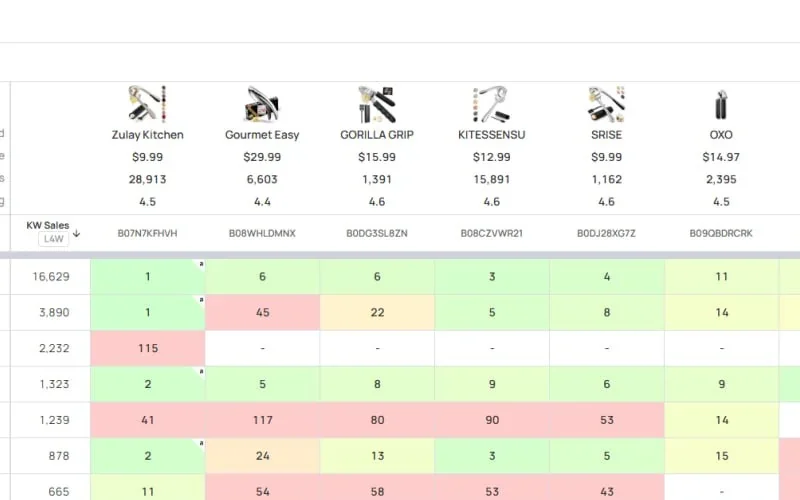Viewport: 800px width, 500px height.
Task: Click the OXO cell showing 15
Action: tap(721, 456)
